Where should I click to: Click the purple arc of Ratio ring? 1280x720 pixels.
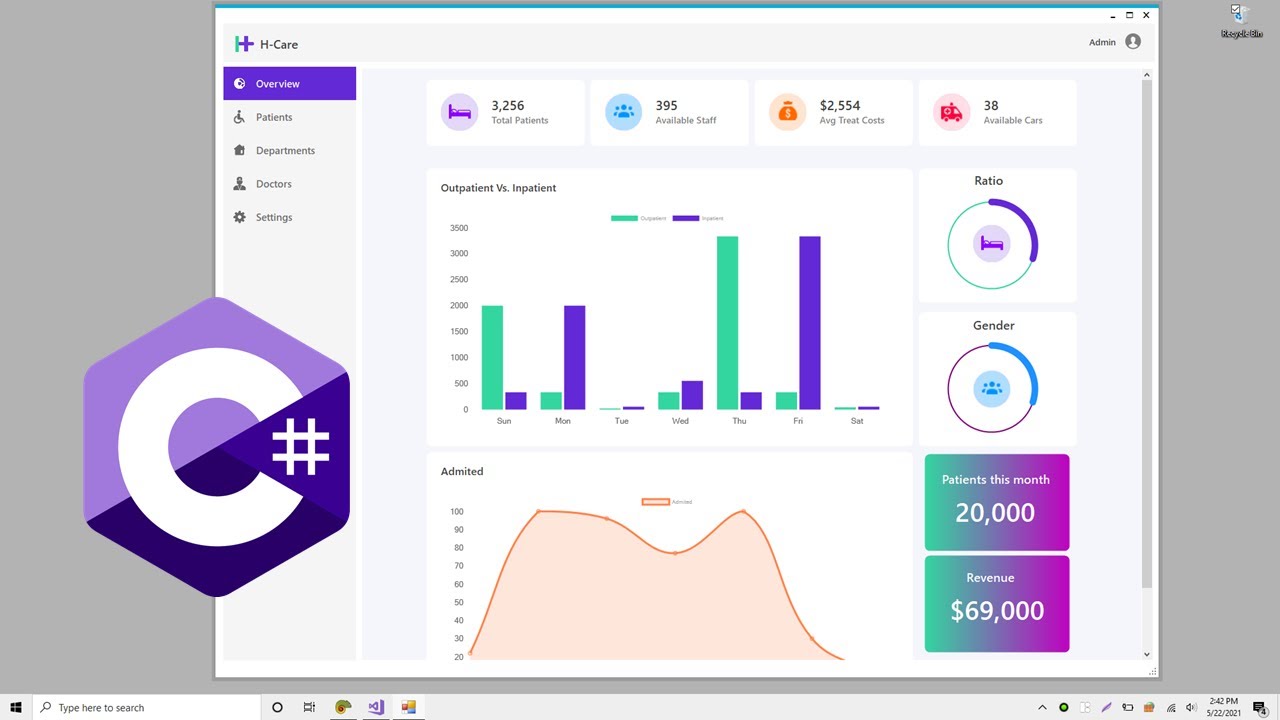pos(1029,220)
